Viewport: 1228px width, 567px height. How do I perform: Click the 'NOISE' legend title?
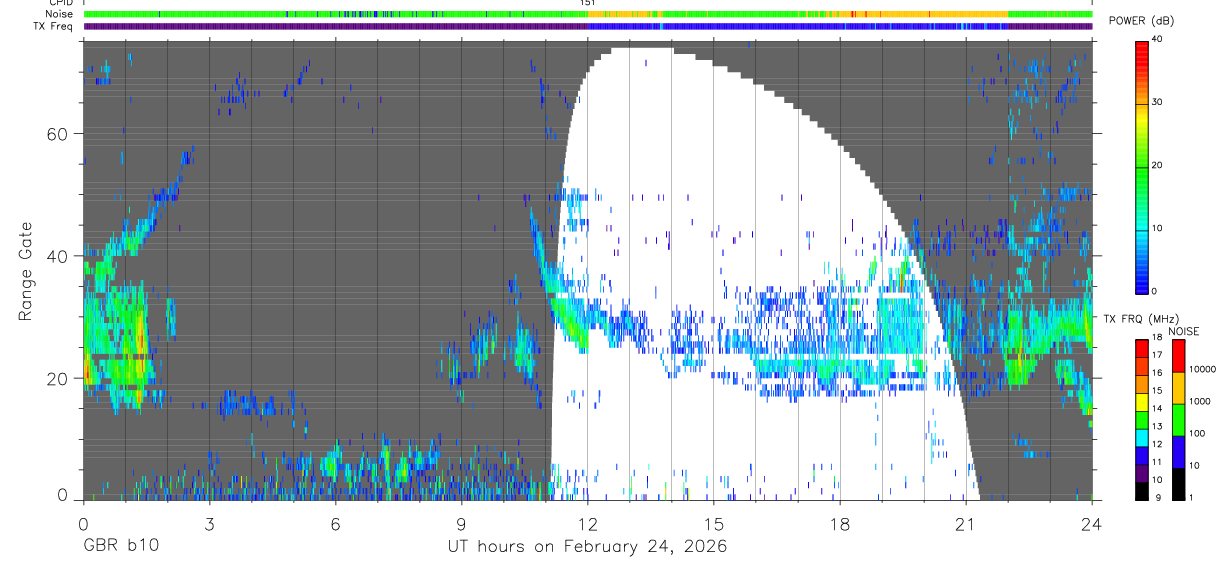pyautogui.click(x=1184, y=331)
